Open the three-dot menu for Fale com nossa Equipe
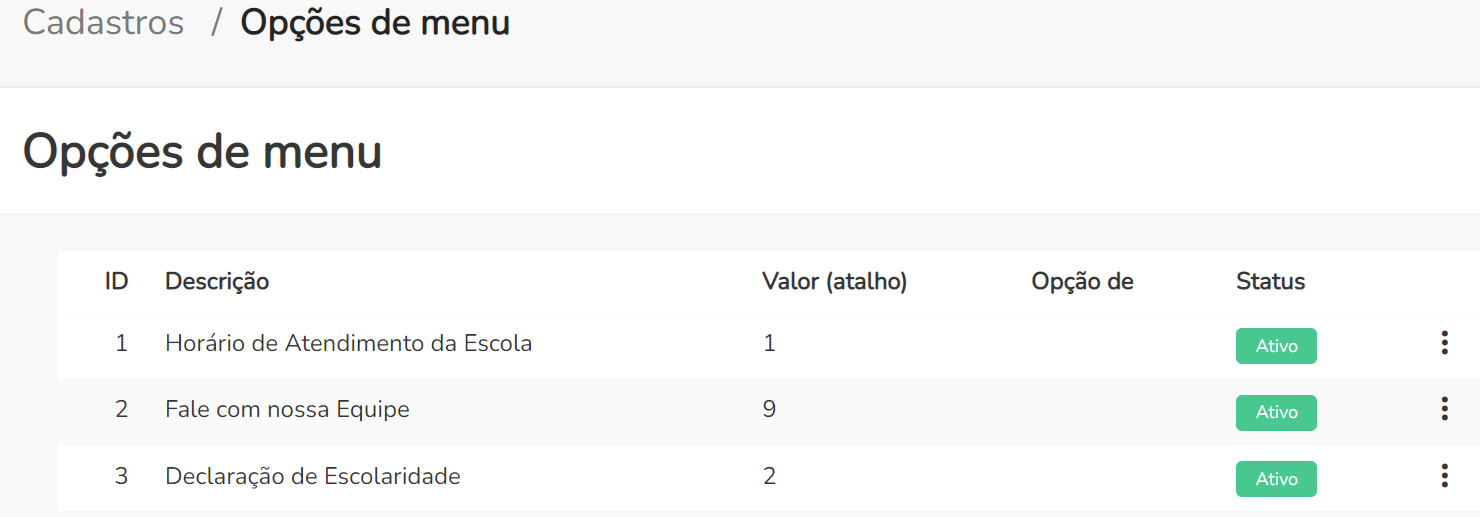 coord(1444,409)
